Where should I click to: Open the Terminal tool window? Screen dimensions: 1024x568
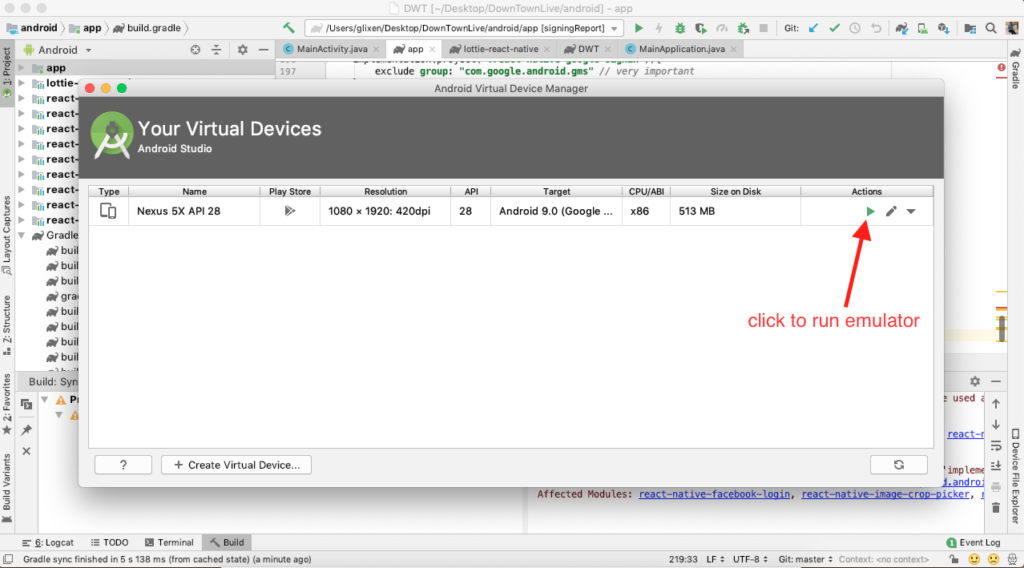point(169,543)
